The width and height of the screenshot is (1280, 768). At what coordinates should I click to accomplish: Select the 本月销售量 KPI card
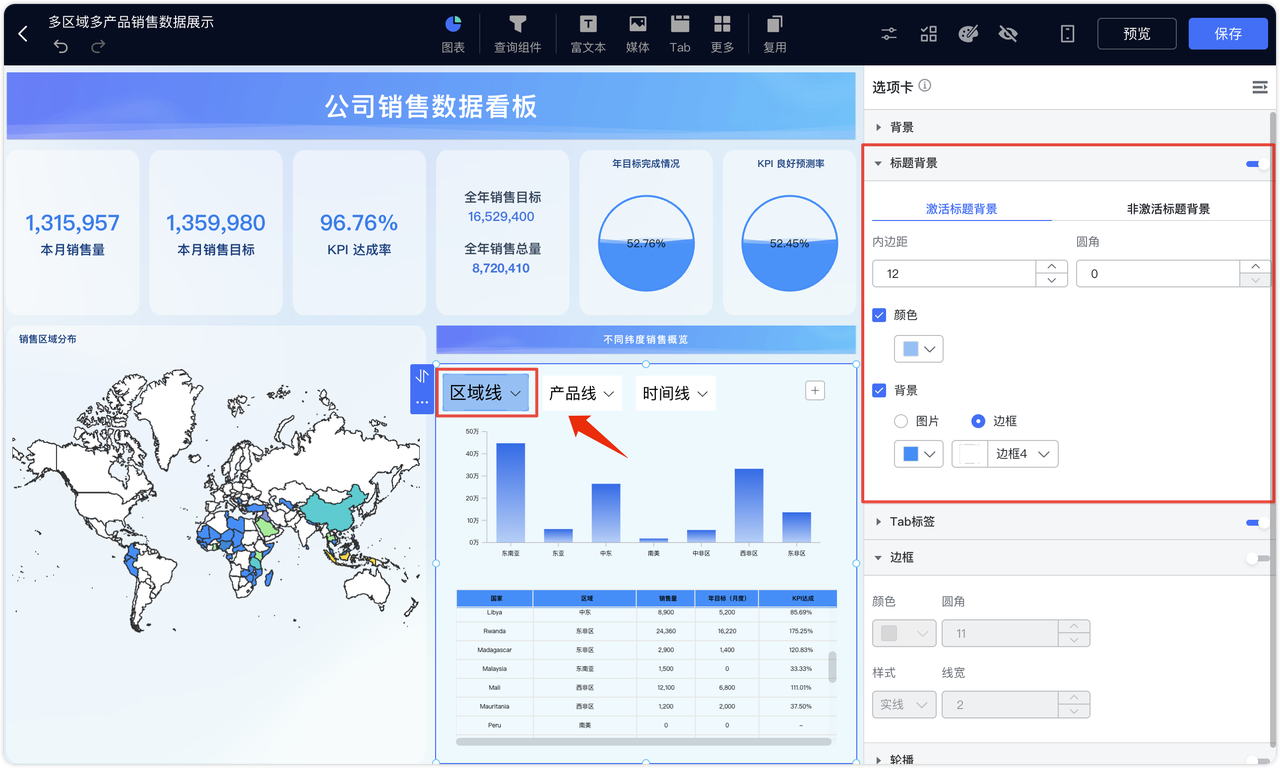[x=72, y=233]
